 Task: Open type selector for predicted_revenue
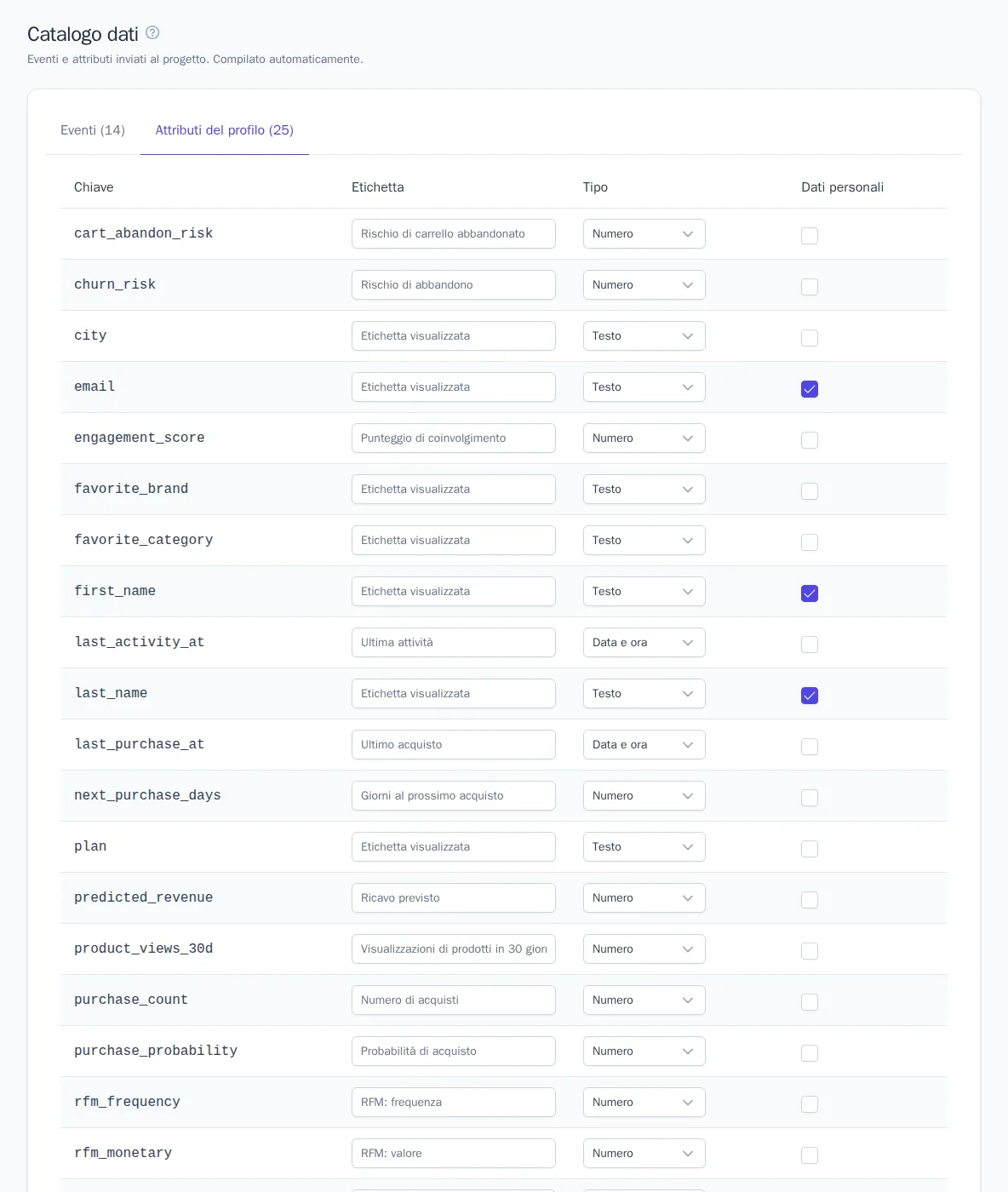point(644,898)
